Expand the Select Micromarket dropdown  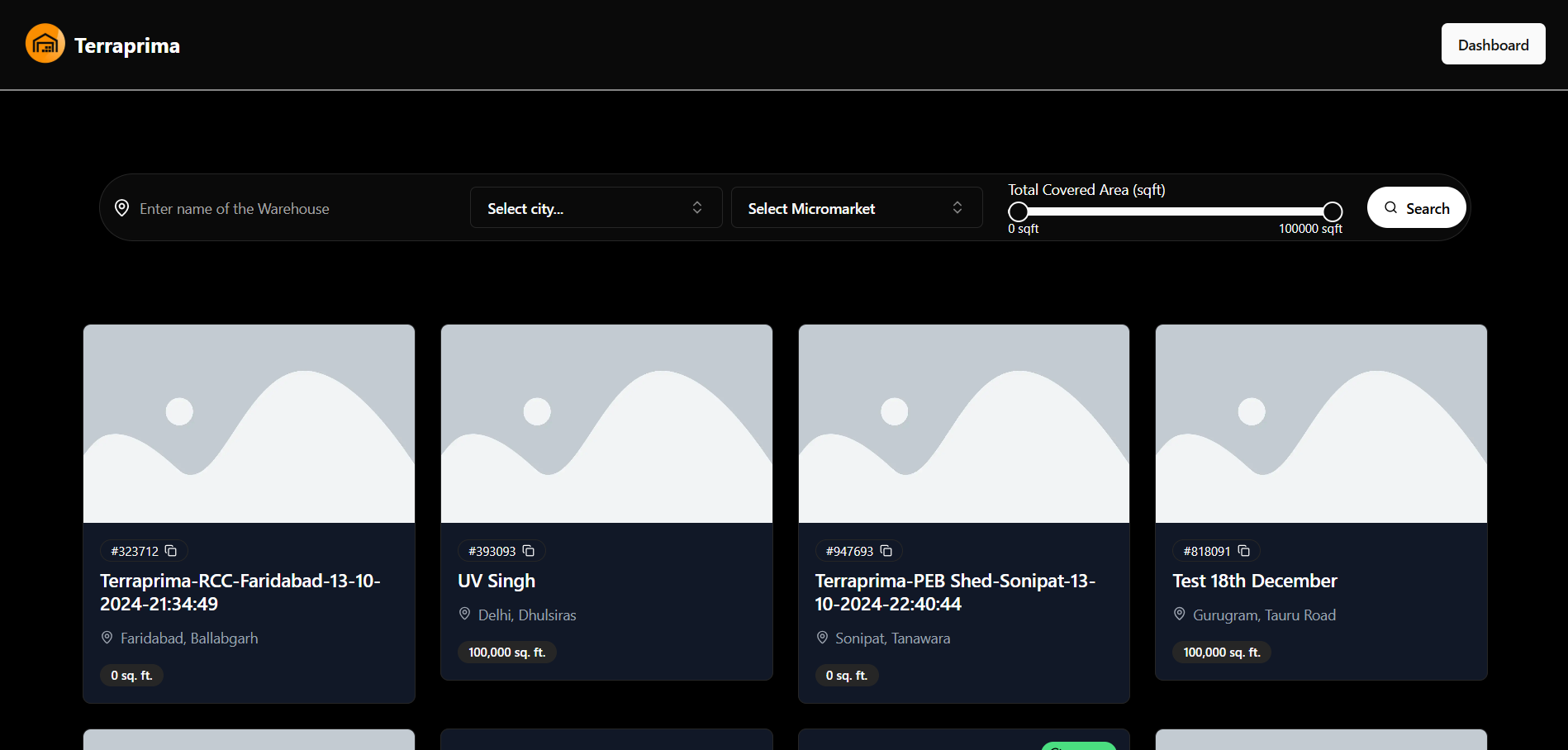pyautogui.click(x=856, y=208)
